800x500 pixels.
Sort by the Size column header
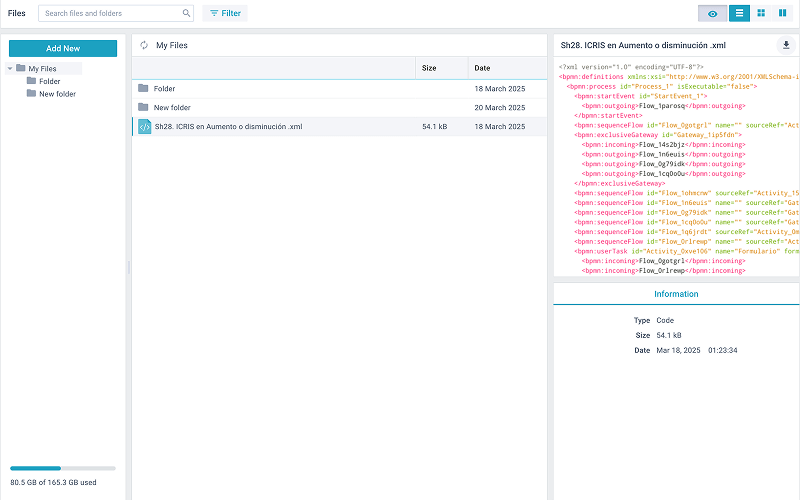point(441,68)
